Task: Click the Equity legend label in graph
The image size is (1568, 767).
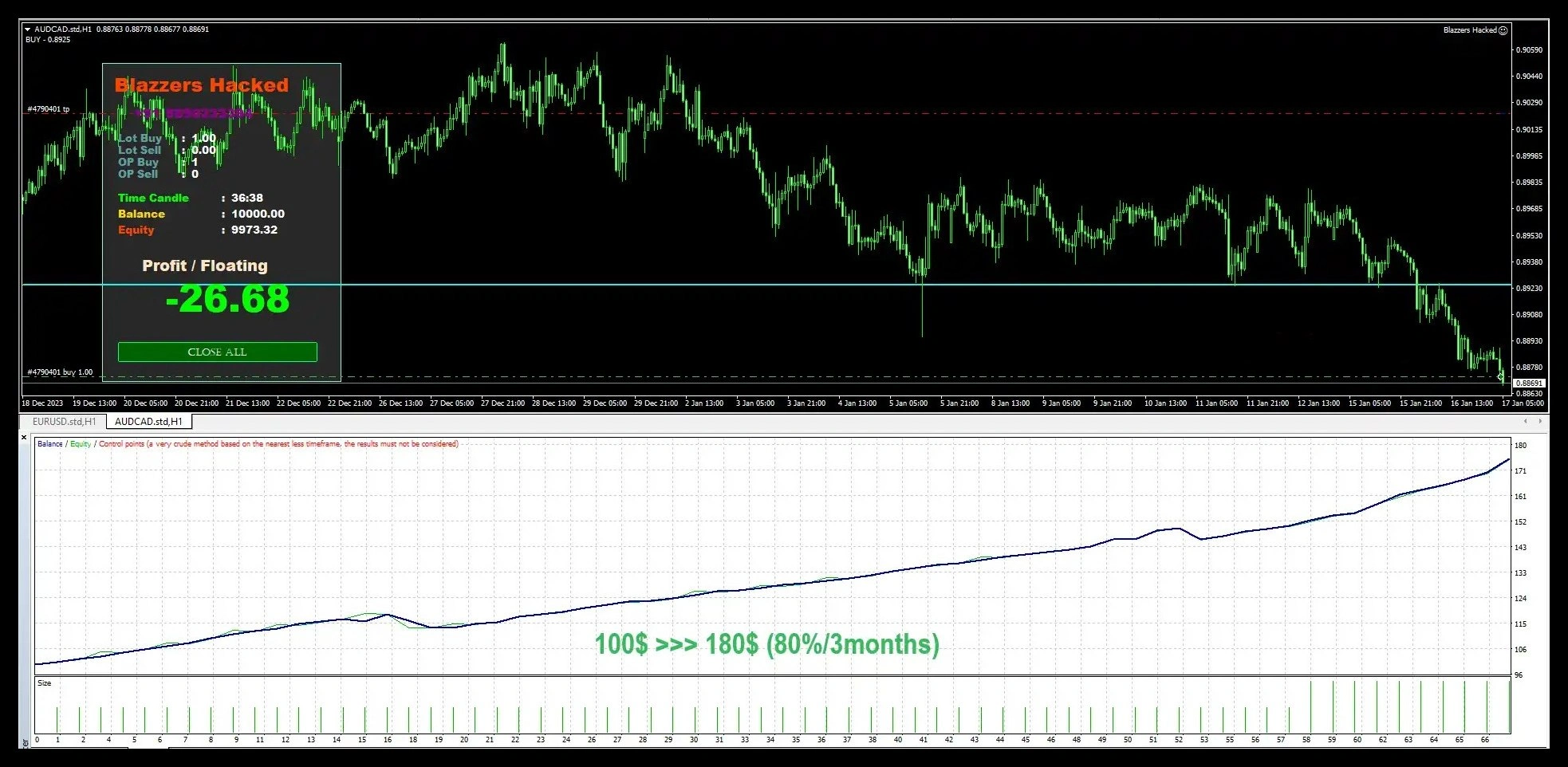Action: 81,444
